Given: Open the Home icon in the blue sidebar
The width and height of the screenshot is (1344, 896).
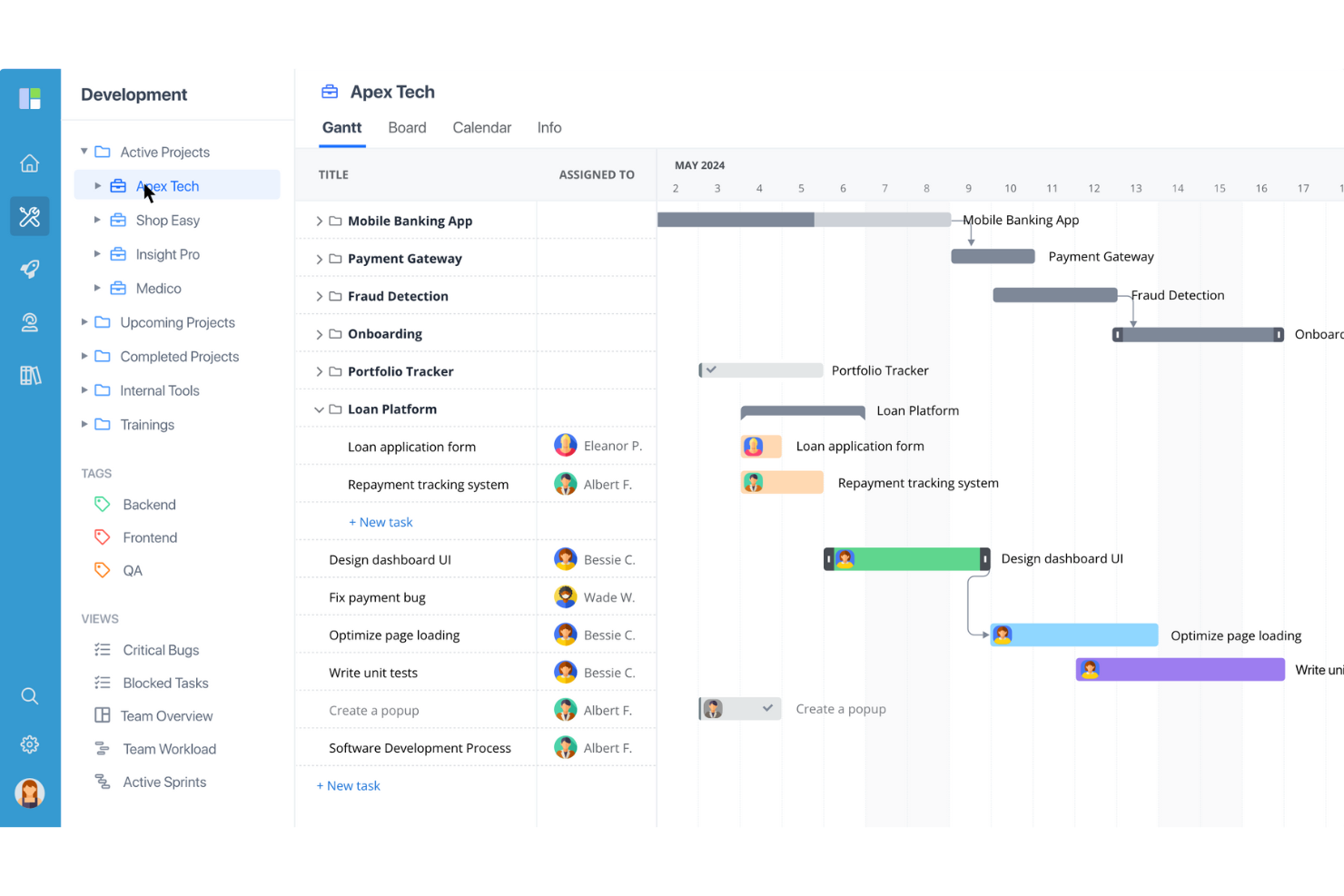Looking at the screenshot, I should pyautogui.click(x=30, y=163).
